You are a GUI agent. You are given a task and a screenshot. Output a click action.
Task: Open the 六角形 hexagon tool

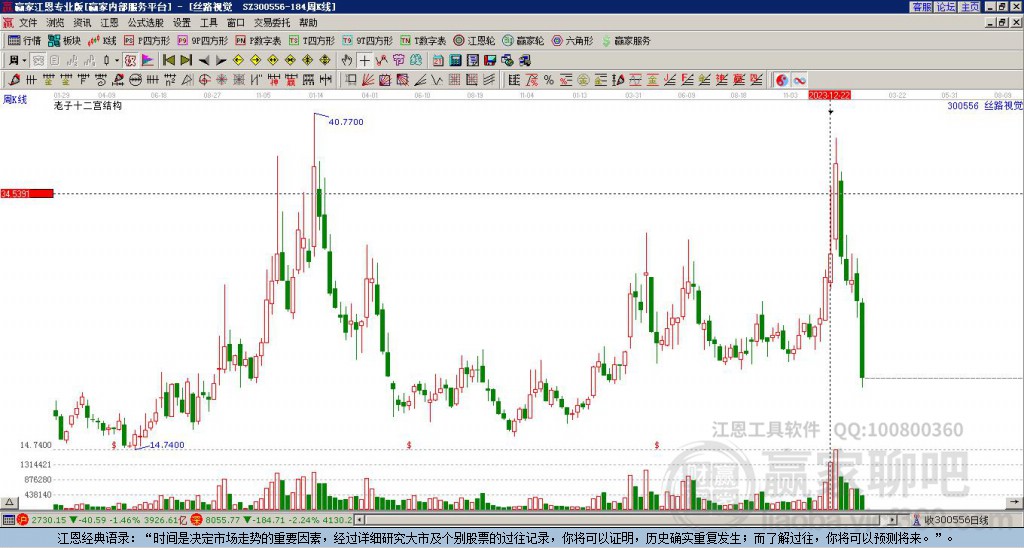point(572,40)
